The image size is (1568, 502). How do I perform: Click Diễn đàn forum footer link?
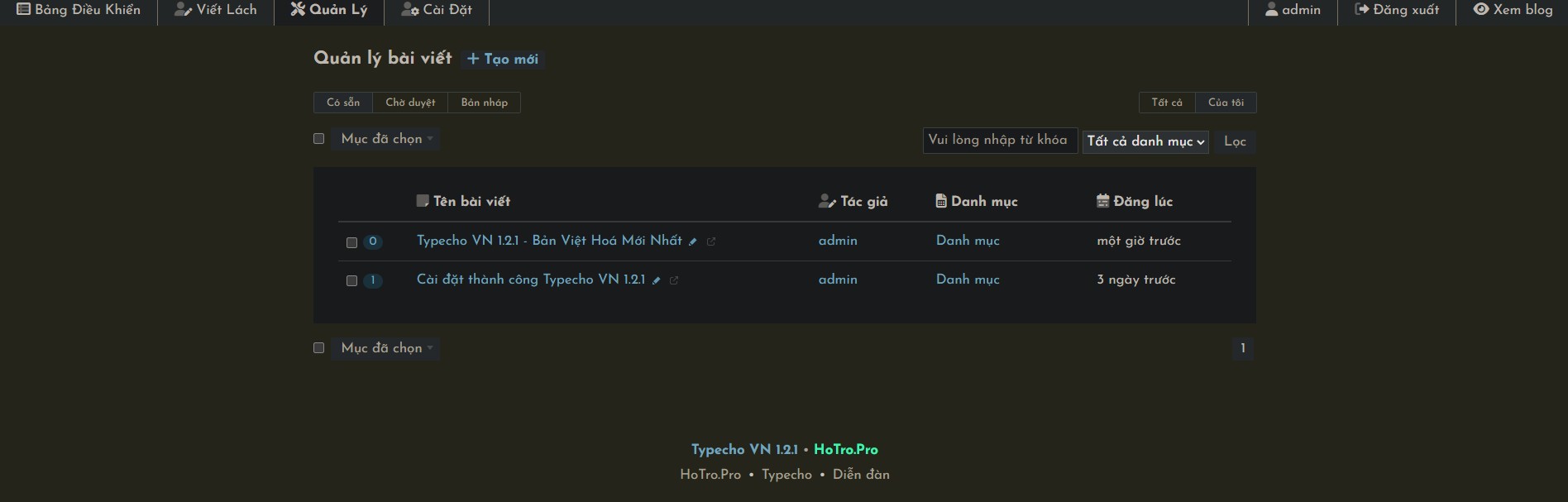coord(861,475)
